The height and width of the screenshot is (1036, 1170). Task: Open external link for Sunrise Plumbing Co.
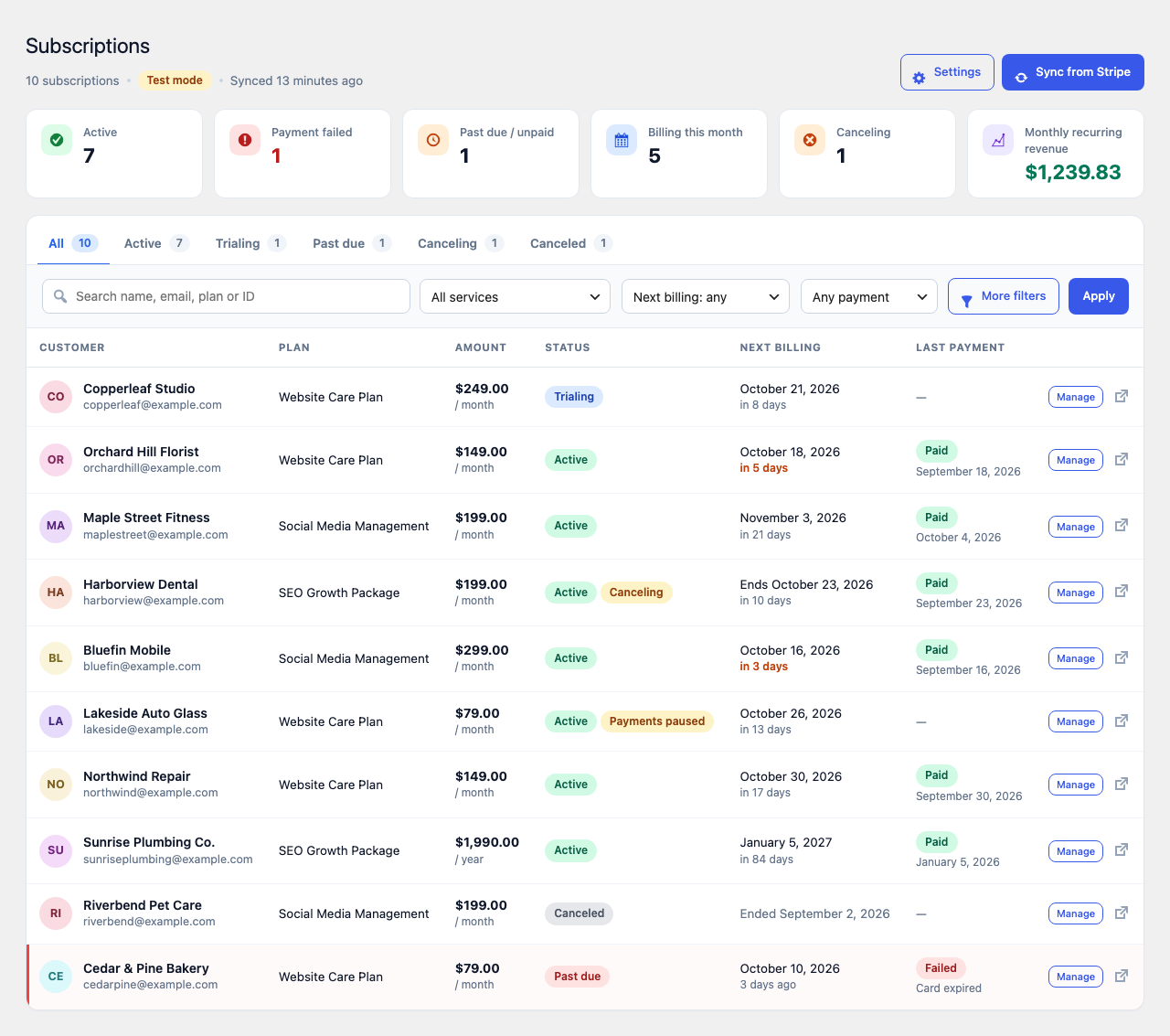click(x=1122, y=849)
